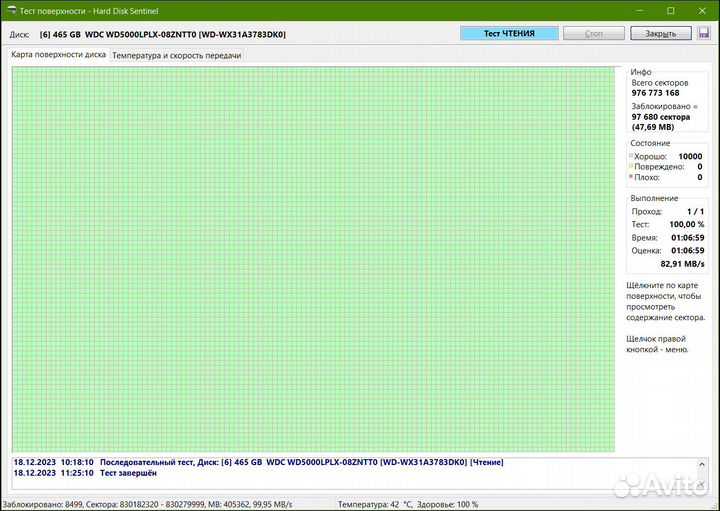The width and height of the screenshot is (720, 511).
Task: Click the disabled 'Стоп' button
Action: tap(594, 34)
